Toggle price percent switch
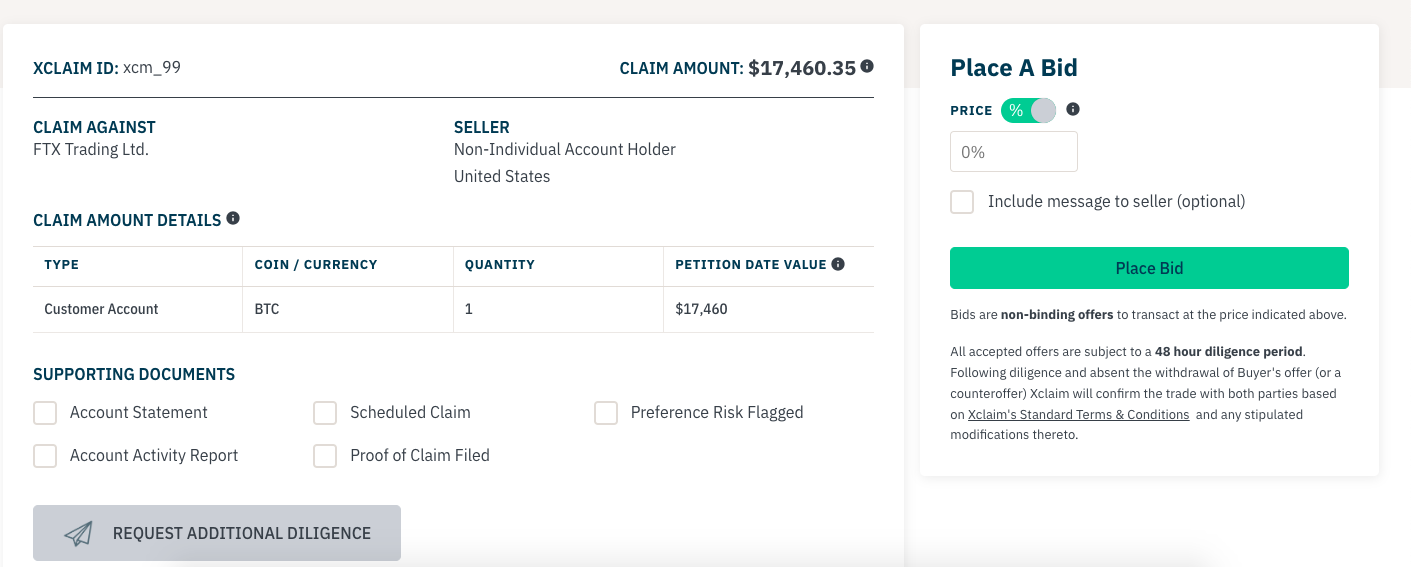The height and width of the screenshot is (567, 1411). [x=1028, y=110]
